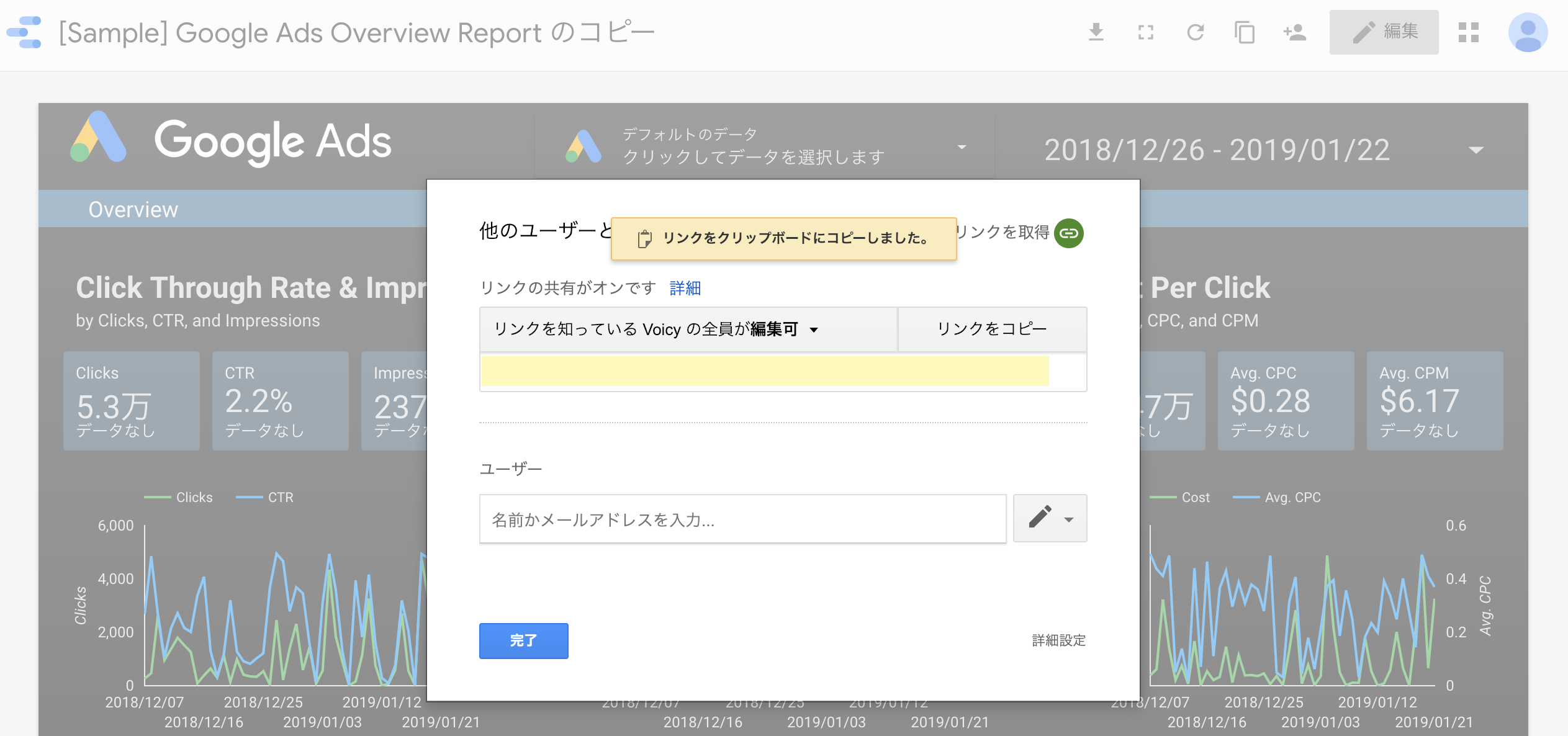Click the Clicks legend in left chart
Viewport: 1568px width, 736px height.
coord(179,498)
